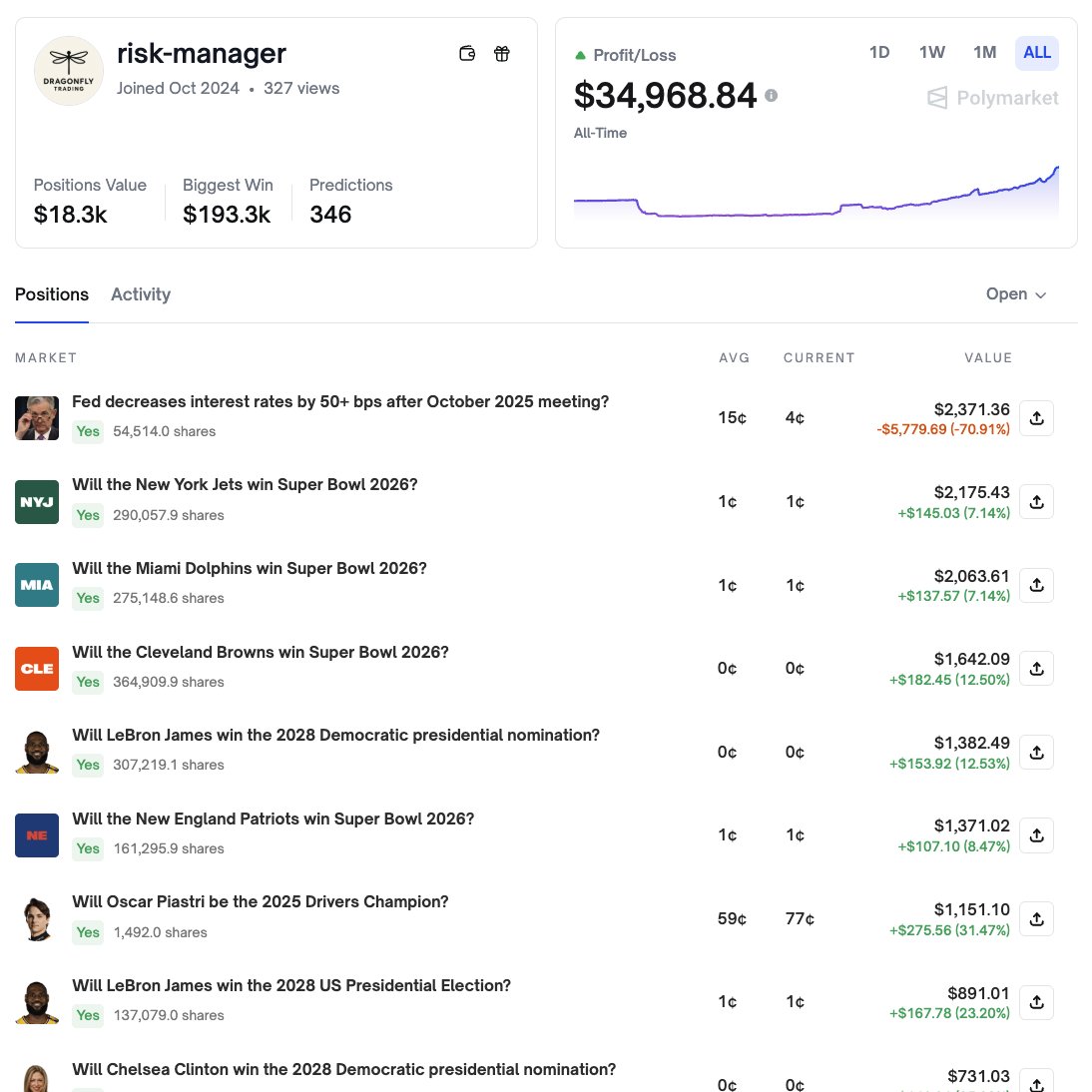Viewport: 1092px width, 1092px height.
Task: Share the LeBron US Presidential Election position
Action: (1036, 1002)
